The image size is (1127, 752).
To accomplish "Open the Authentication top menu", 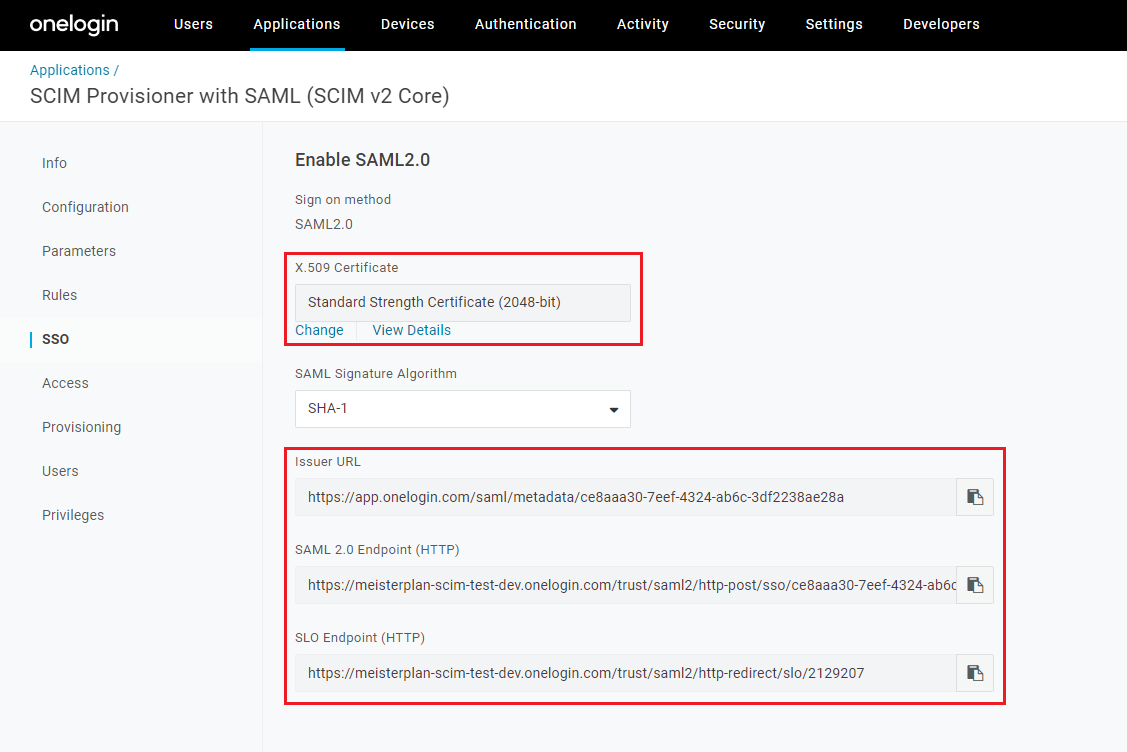I will pos(525,24).
